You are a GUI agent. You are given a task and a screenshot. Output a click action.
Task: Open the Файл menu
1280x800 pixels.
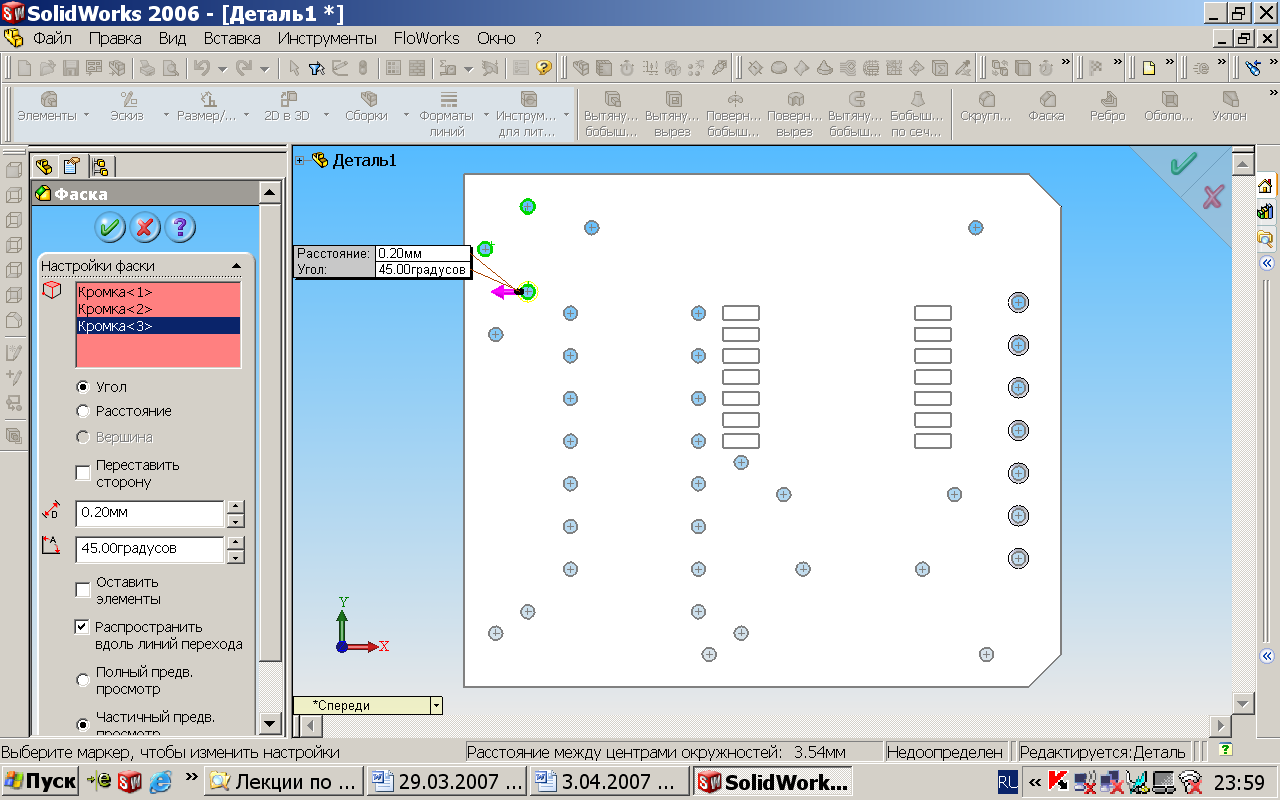[x=52, y=38]
